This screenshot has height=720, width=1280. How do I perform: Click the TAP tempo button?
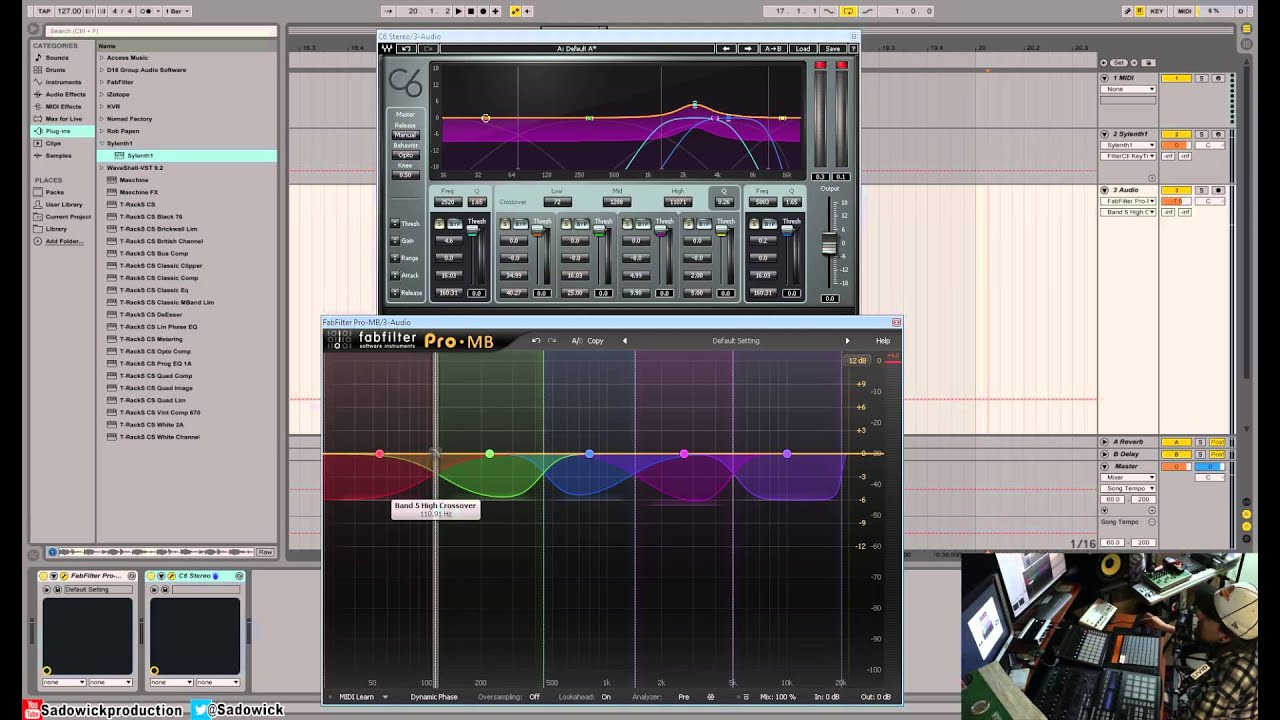[x=44, y=11]
